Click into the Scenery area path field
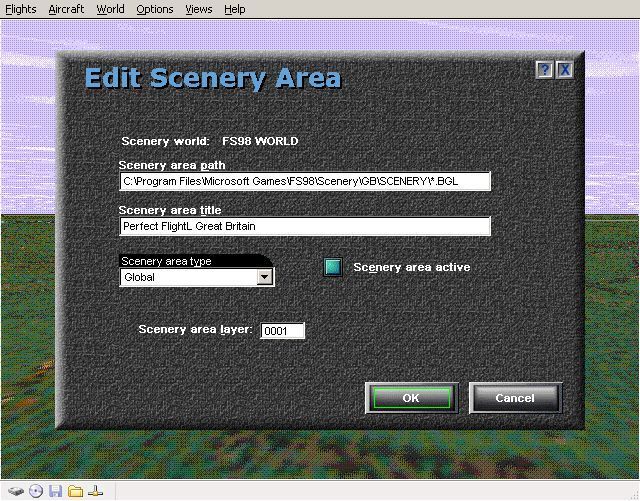640x501 pixels. point(305,181)
